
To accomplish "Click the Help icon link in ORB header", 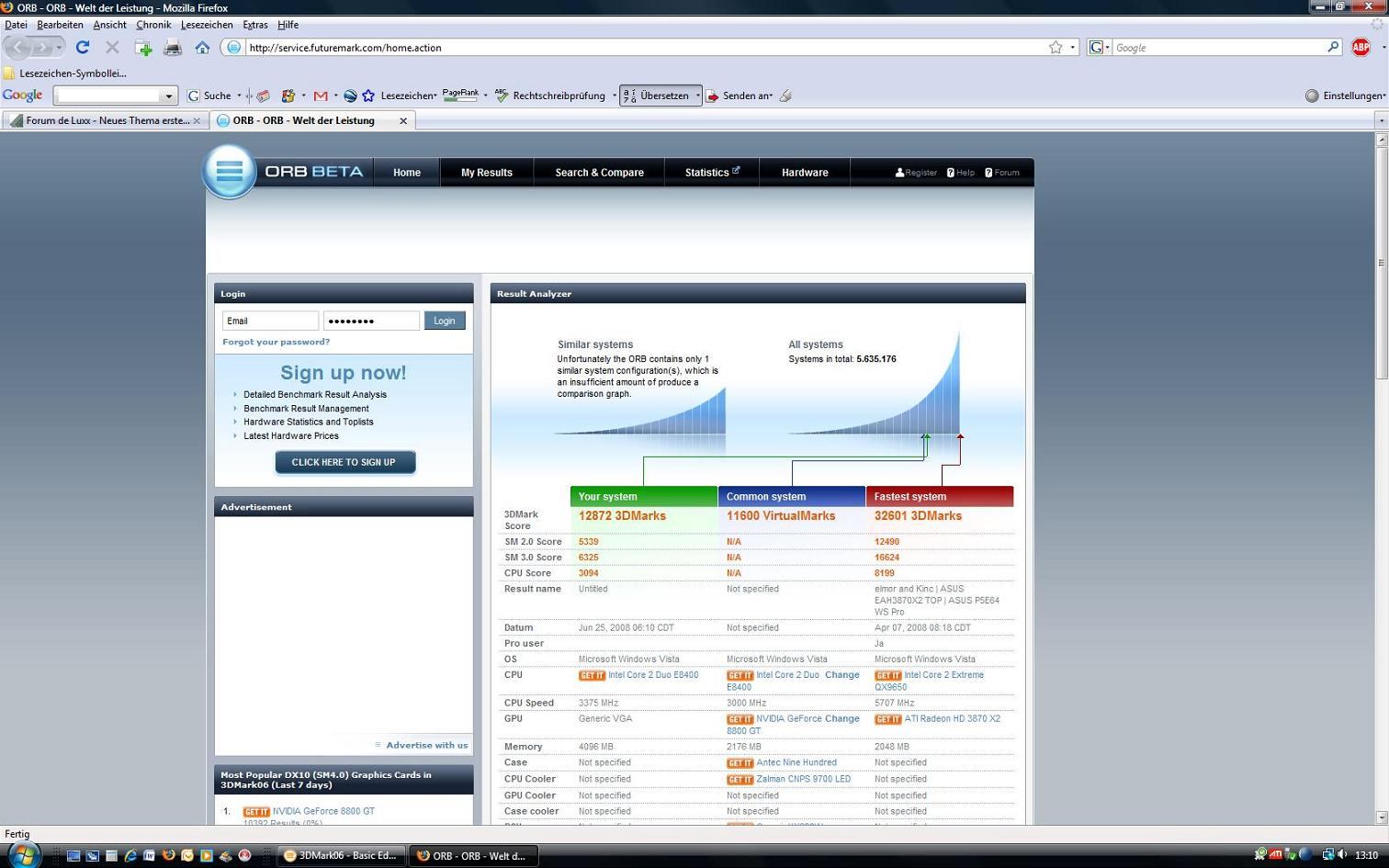I will 961,173.
